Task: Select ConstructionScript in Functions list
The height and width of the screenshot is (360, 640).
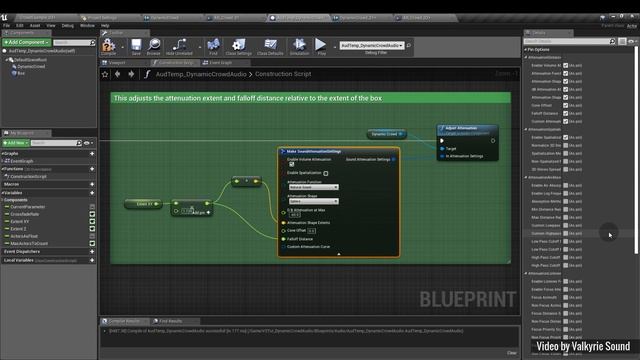Action: [28, 176]
